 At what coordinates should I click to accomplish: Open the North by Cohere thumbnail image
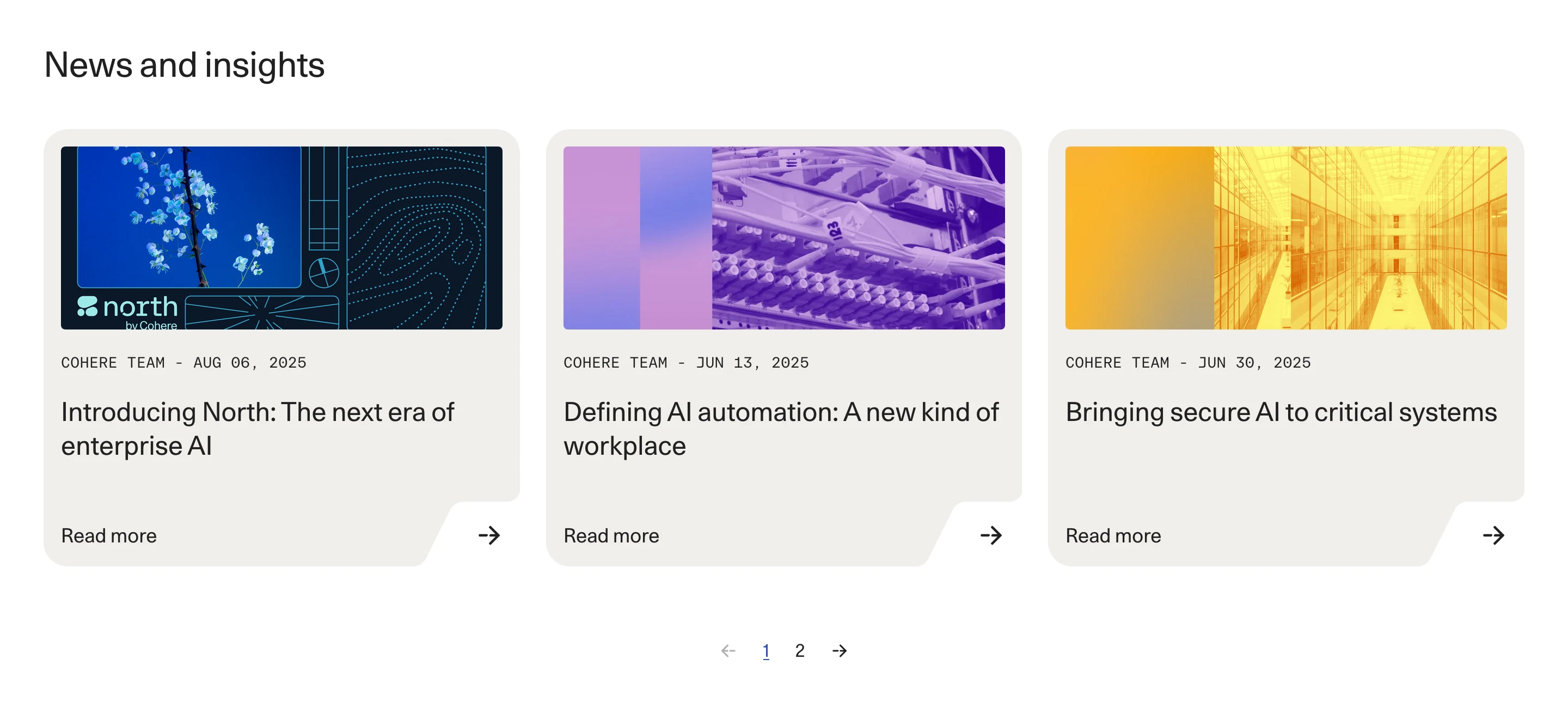tap(282, 238)
